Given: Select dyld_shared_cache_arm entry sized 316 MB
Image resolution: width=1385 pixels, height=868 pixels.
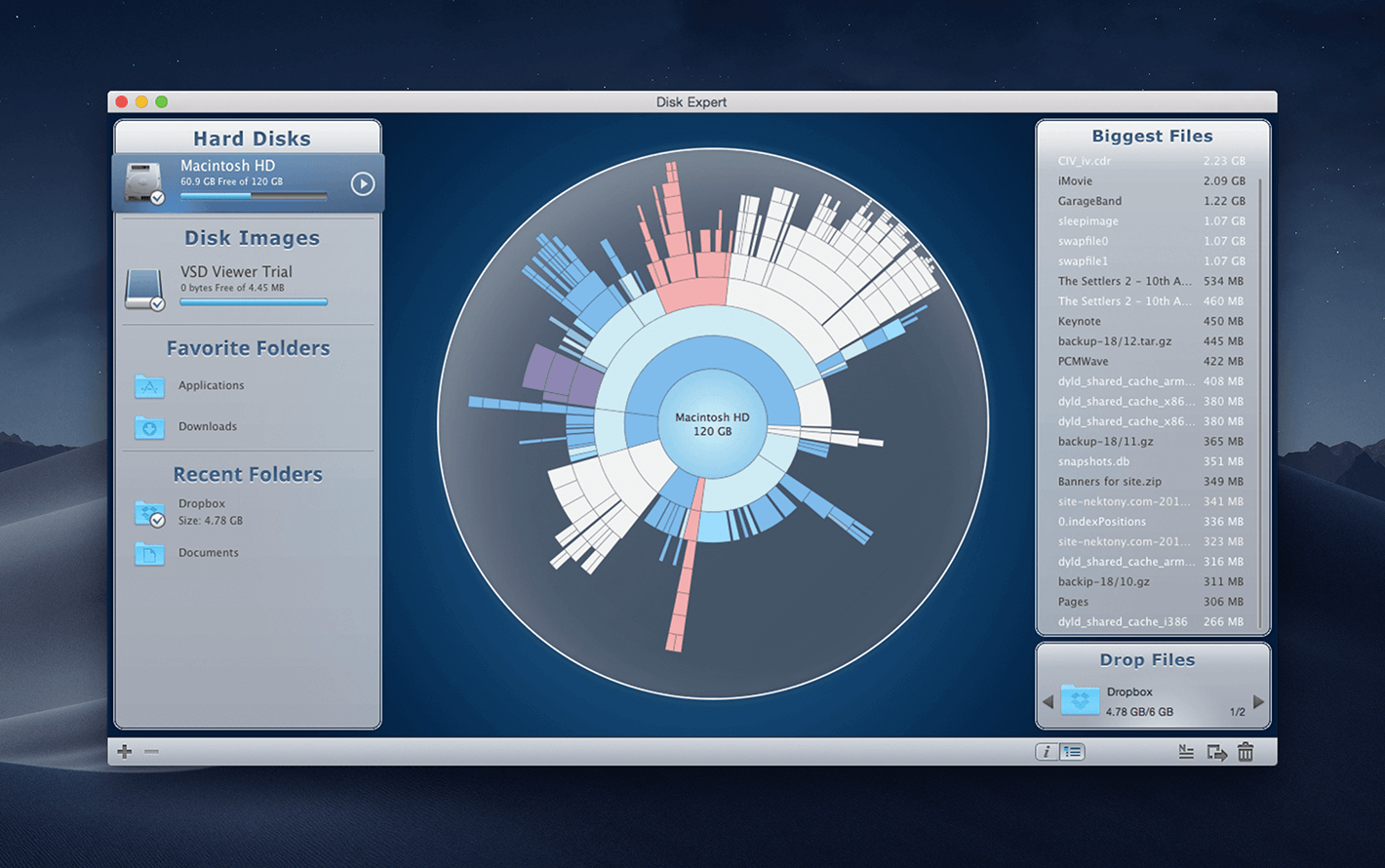Looking at the screenshot, I should click(x=1151, y=562).
